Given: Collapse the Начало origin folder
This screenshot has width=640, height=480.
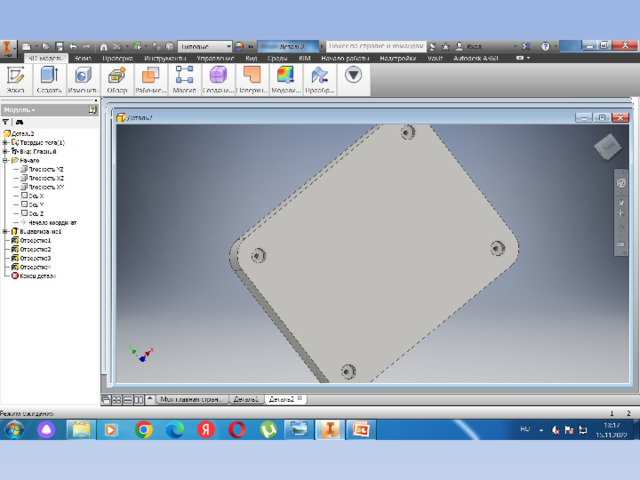Looking at the screenshot, I should 5,160.
